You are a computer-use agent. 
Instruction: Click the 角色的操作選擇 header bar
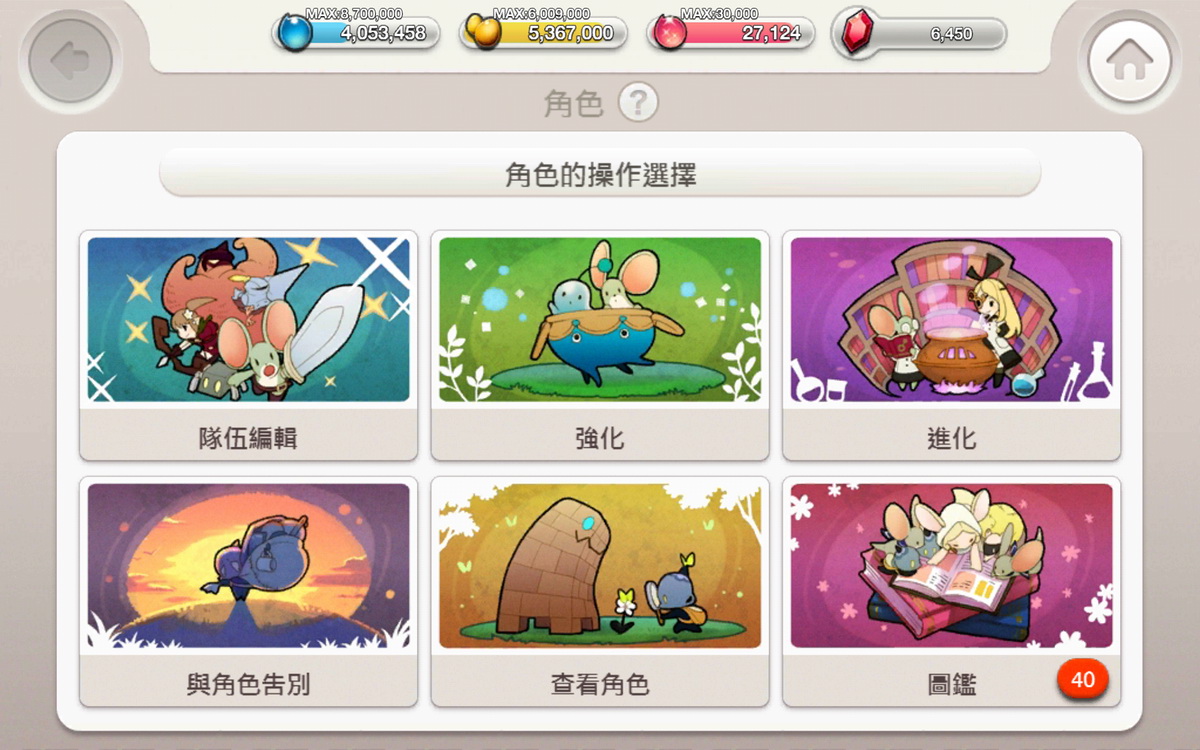coord(600,177)
